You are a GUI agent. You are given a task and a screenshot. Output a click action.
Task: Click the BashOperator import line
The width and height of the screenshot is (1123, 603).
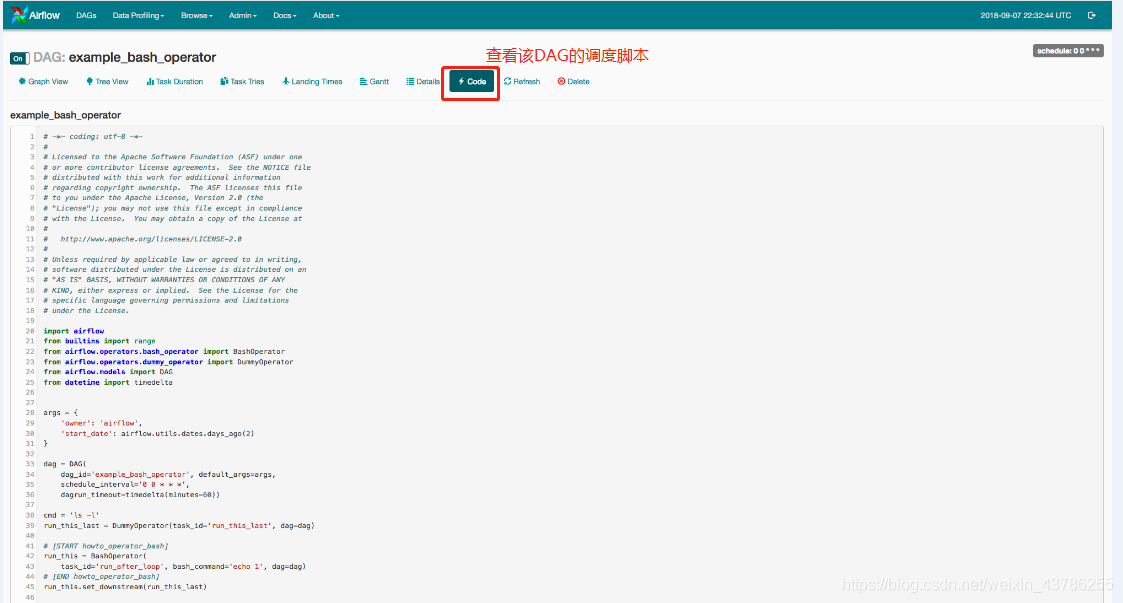coord(164,352)
